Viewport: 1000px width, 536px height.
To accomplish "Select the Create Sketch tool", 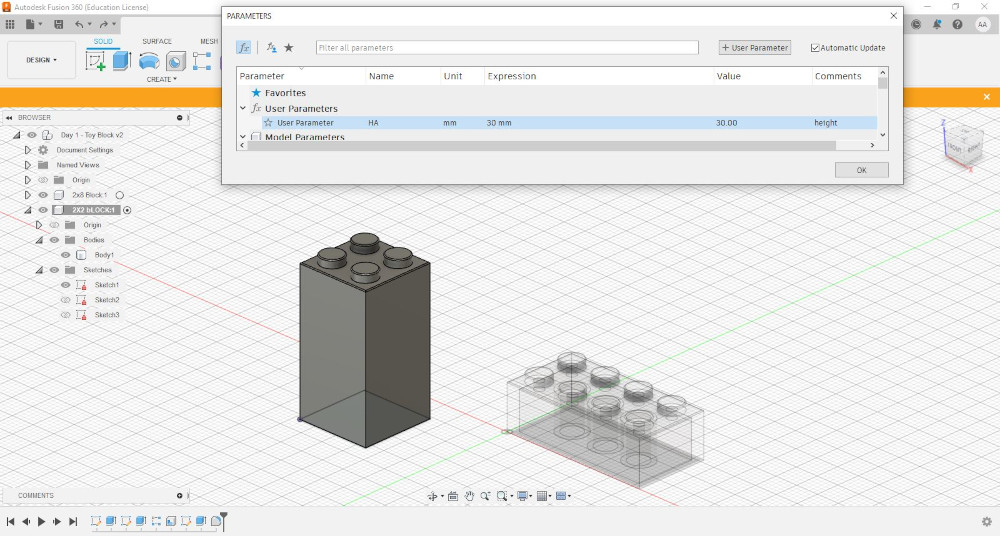I will [96, 61].
